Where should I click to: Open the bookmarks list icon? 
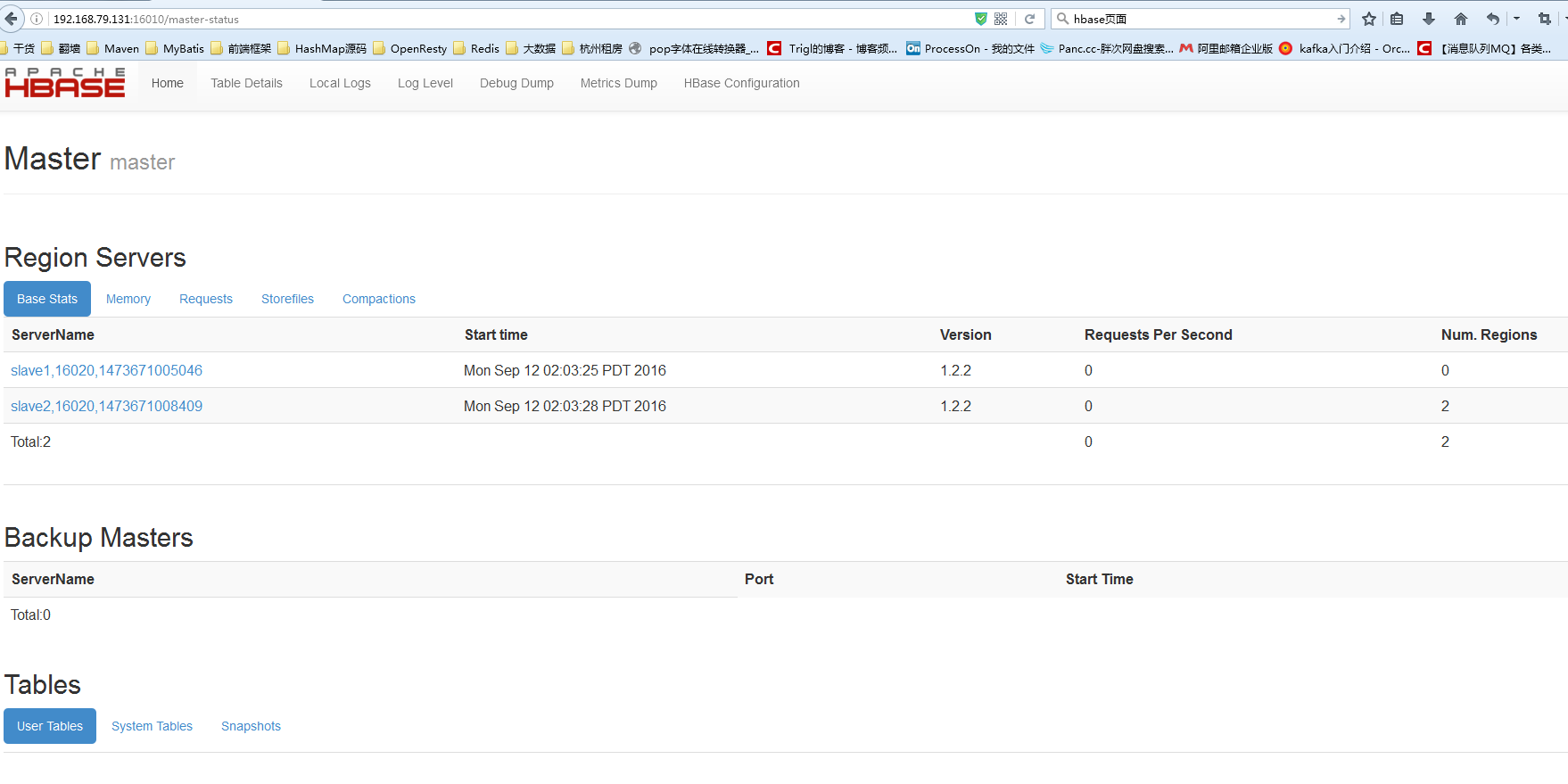(x=1397, y=19)
